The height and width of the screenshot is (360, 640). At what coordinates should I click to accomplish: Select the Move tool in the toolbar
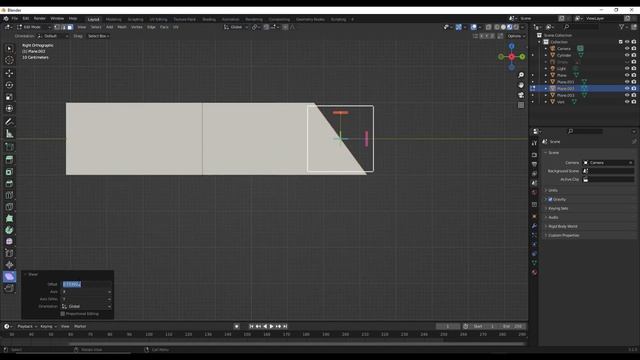9,73
